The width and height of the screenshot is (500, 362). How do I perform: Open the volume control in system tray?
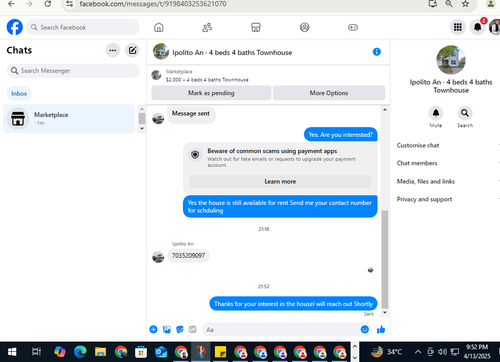point(442,352)
